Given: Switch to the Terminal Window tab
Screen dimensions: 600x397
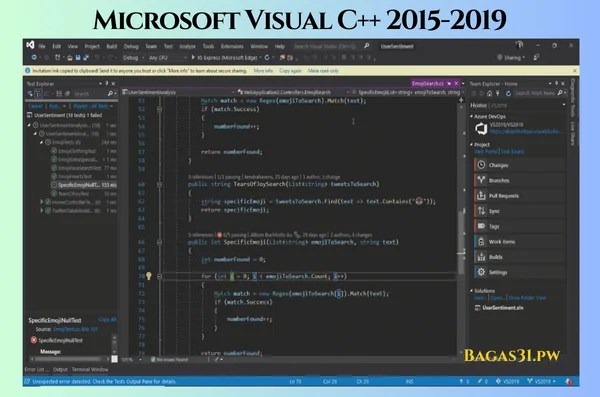Looking at the screenshot, I should point(90,369).
